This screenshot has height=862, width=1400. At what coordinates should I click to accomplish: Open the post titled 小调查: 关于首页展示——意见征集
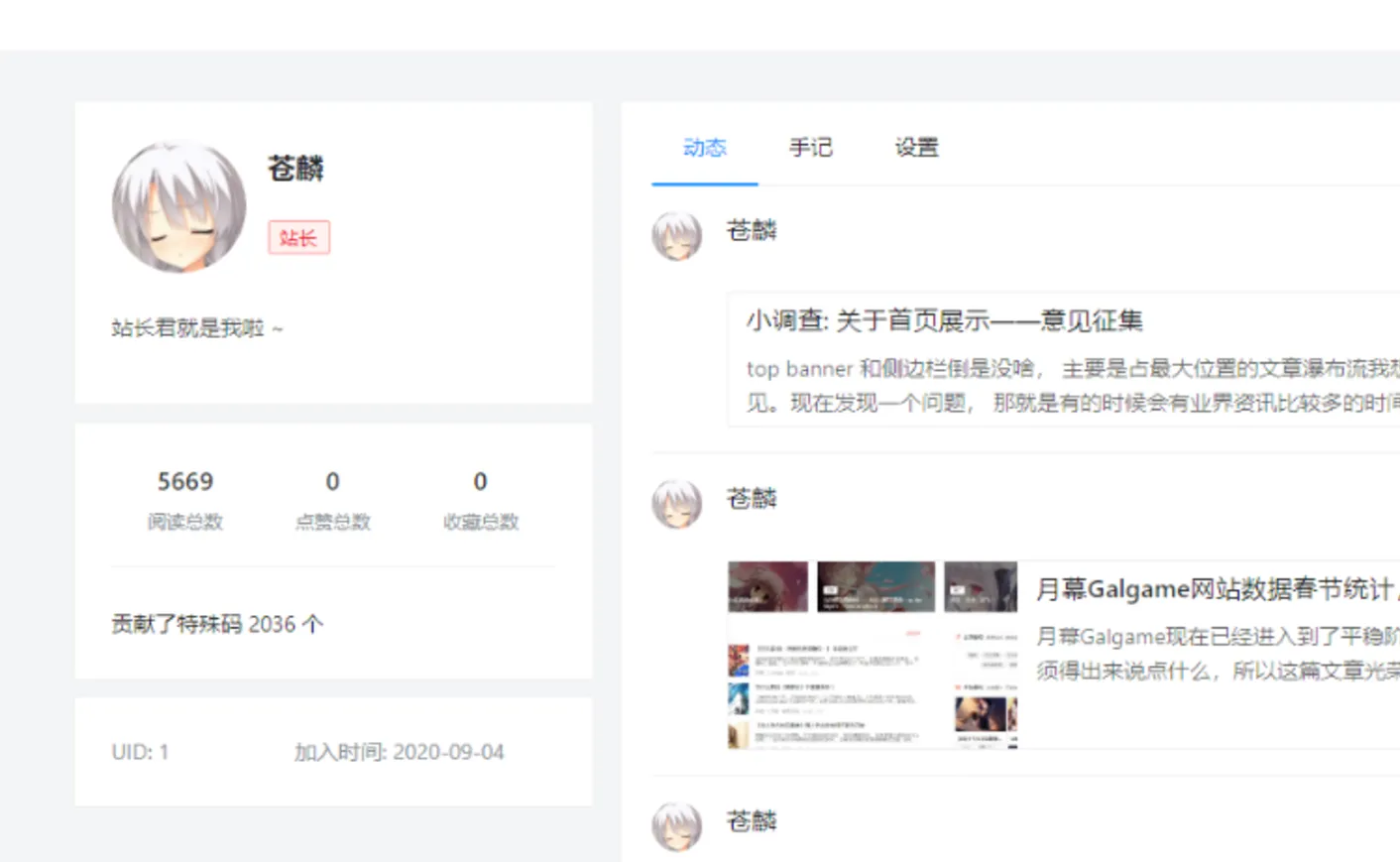944,320
